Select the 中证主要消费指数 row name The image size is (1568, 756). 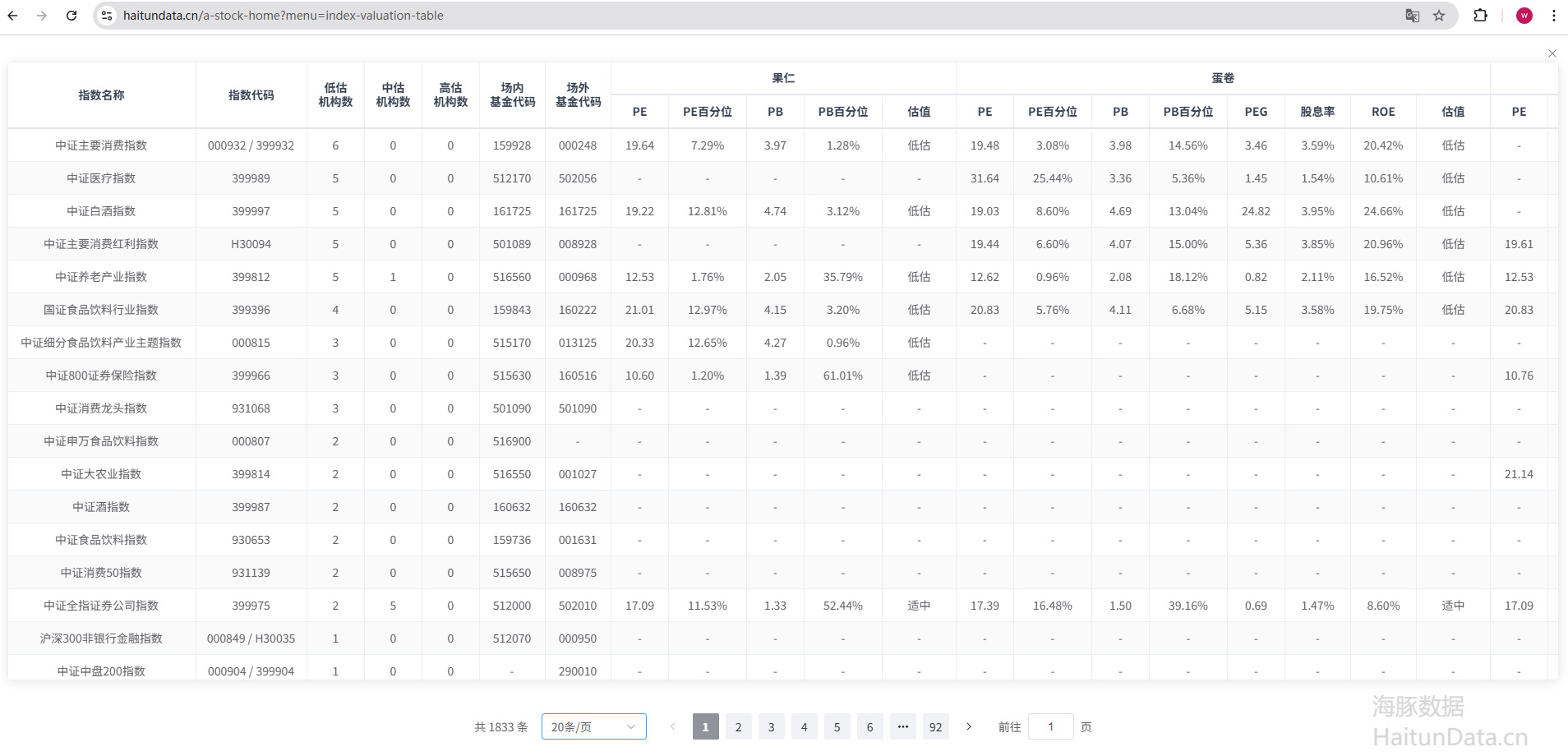(x=101, y=145)
